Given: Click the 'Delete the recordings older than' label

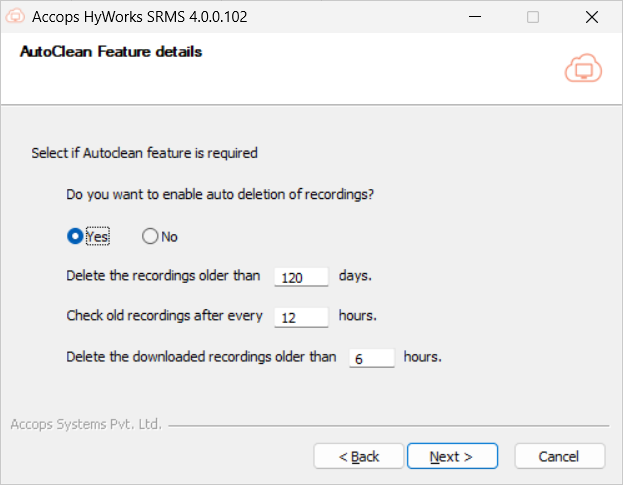Looking at the screenshot, I should click(x=163, y=275).
